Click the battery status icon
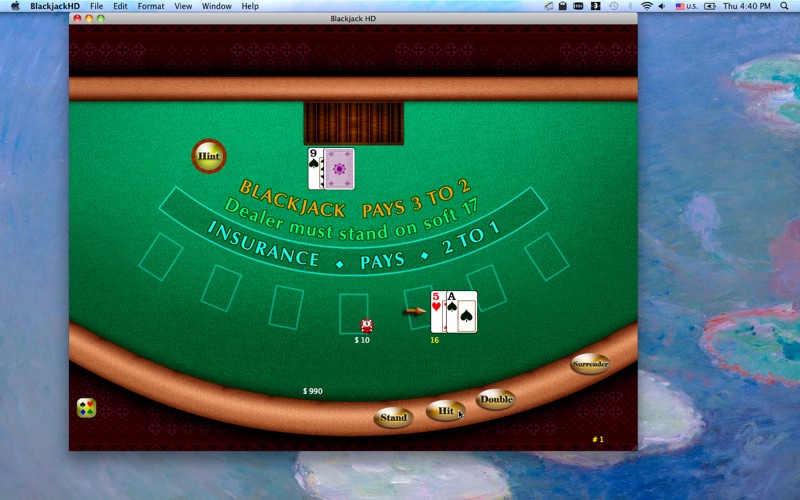 (x=710, y=6)
